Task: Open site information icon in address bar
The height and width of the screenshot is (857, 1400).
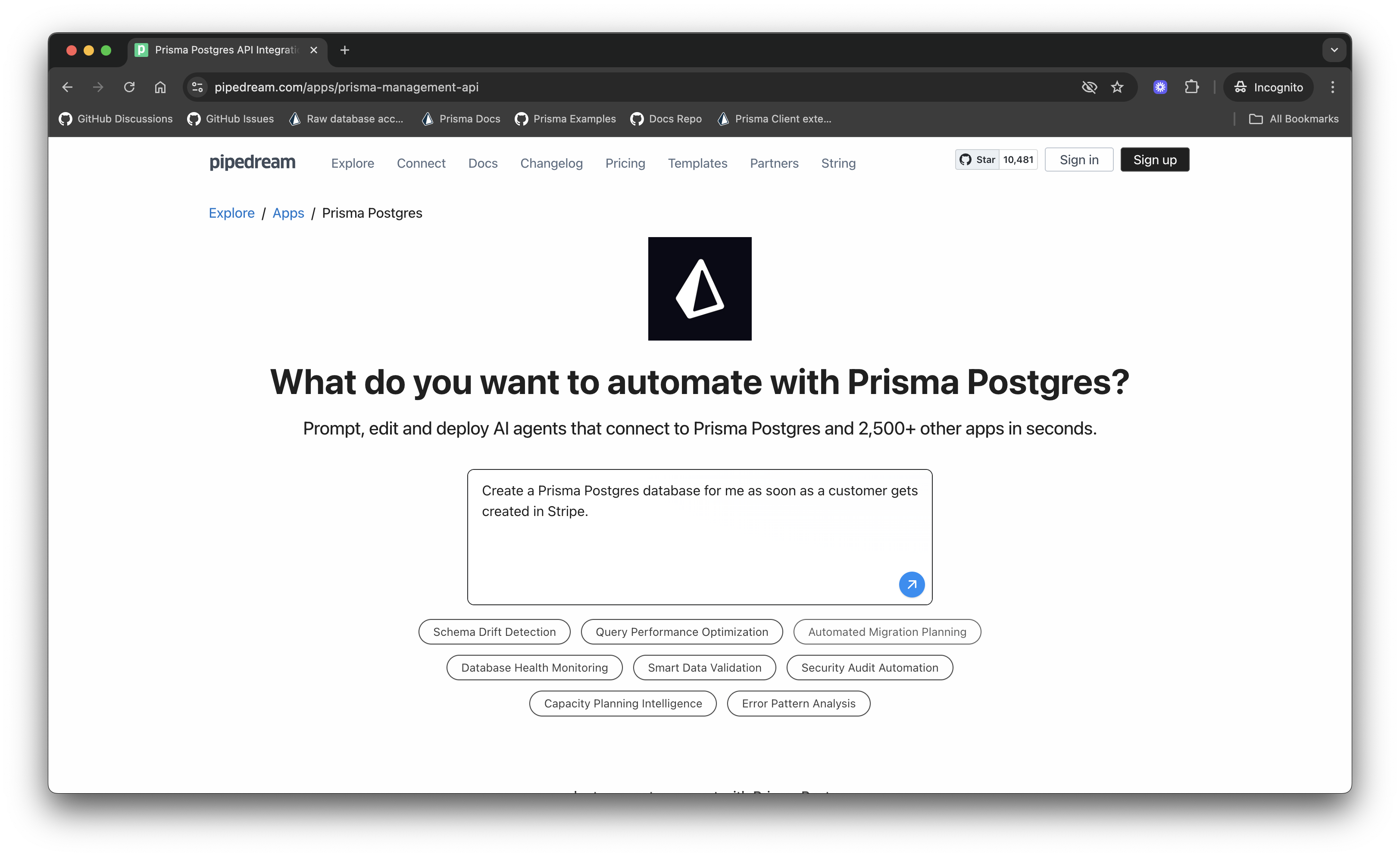Action: click(x=197, y=87)
